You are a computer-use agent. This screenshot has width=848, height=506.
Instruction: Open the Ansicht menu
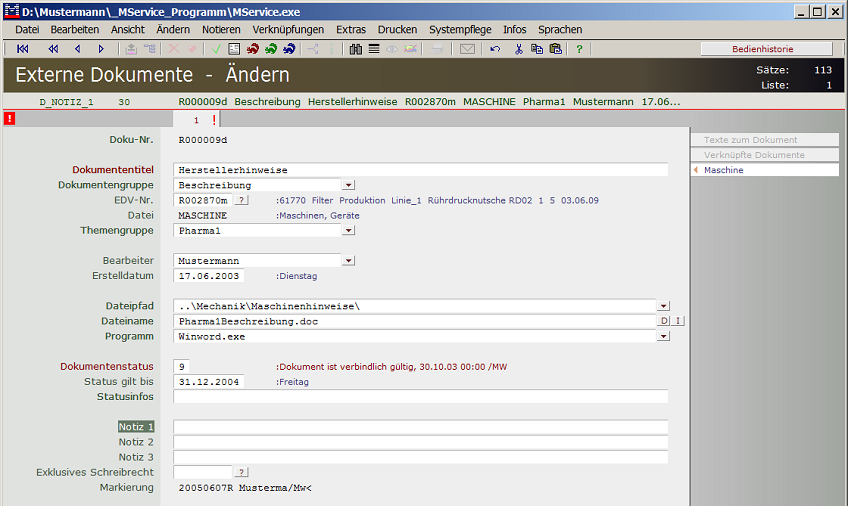tap(128, 30)
